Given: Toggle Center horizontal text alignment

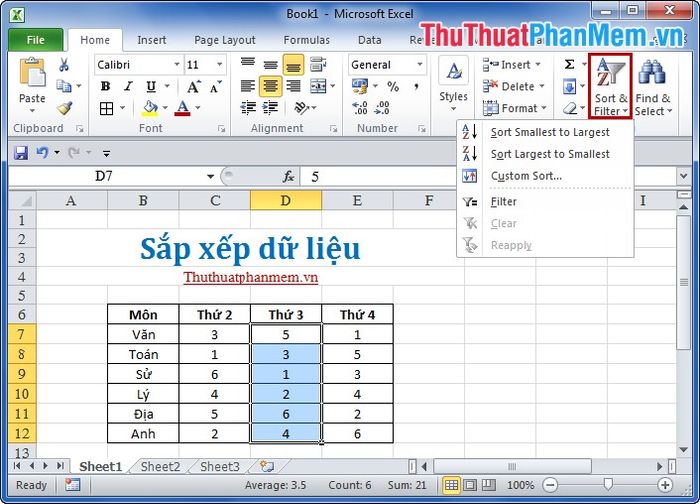Looking at the screenshot, I should point(270,86).
